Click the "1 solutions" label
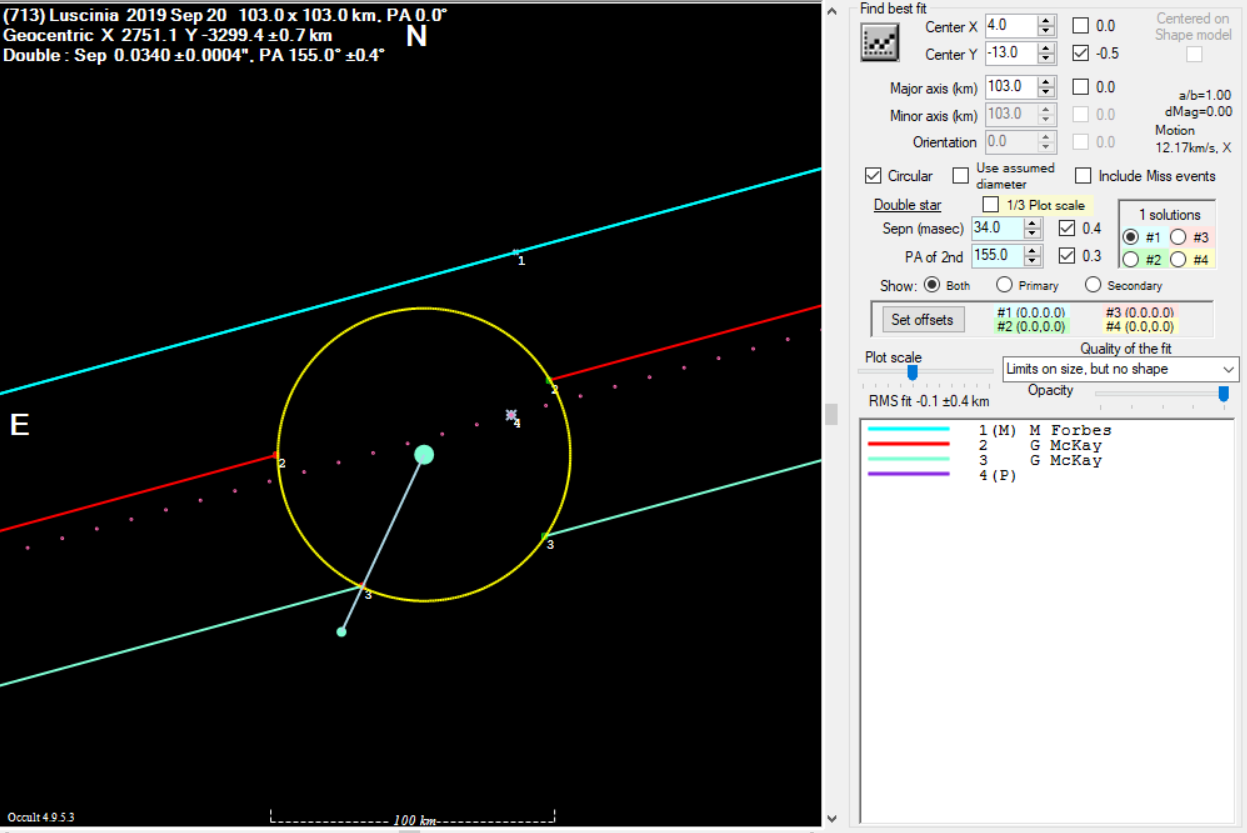Screen dimensions: 1247x833 [1169, 215]
